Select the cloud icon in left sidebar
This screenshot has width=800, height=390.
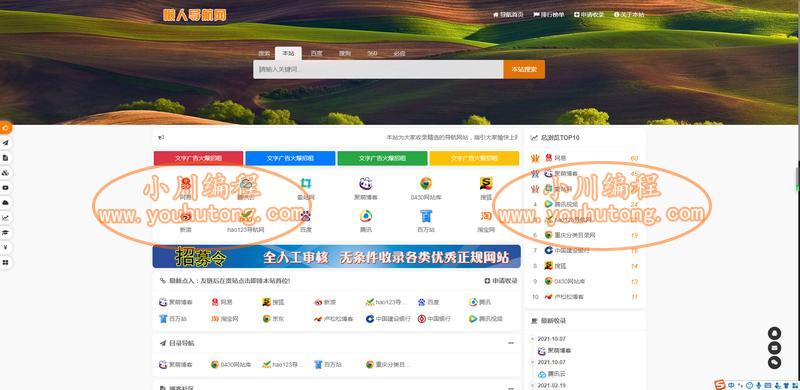coord(5,203)
